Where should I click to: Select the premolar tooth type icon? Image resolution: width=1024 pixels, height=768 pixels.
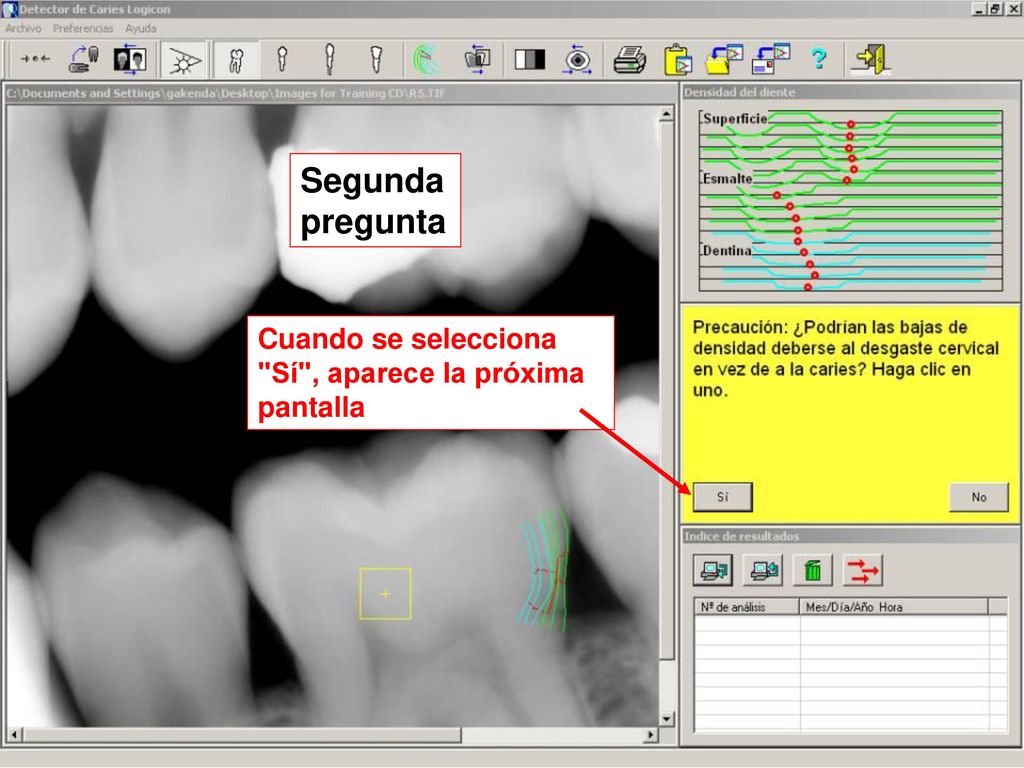click(282, 59)
